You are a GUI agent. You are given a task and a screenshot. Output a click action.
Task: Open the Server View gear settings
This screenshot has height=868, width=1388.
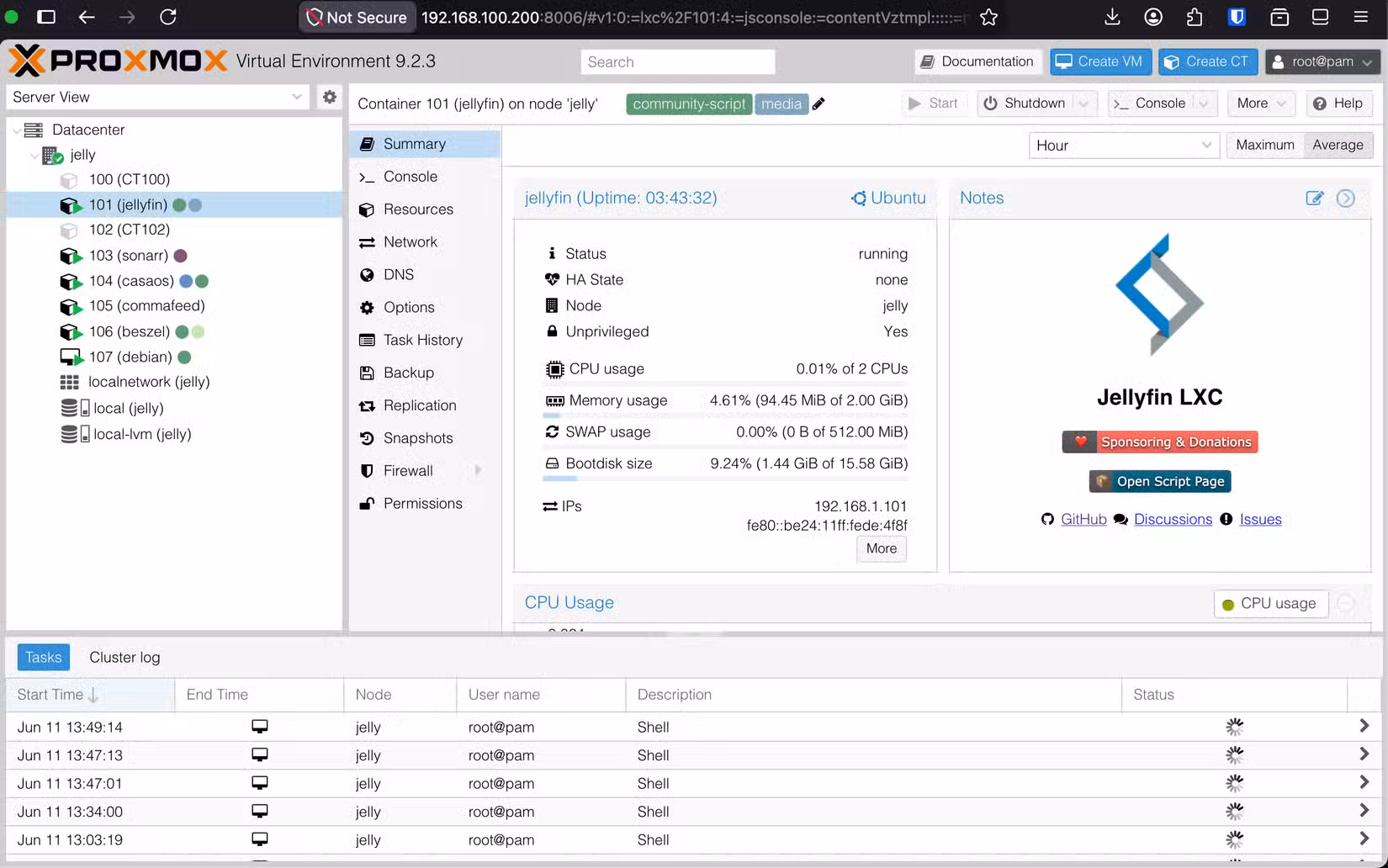pyautogui.click(x=330, y=97)
